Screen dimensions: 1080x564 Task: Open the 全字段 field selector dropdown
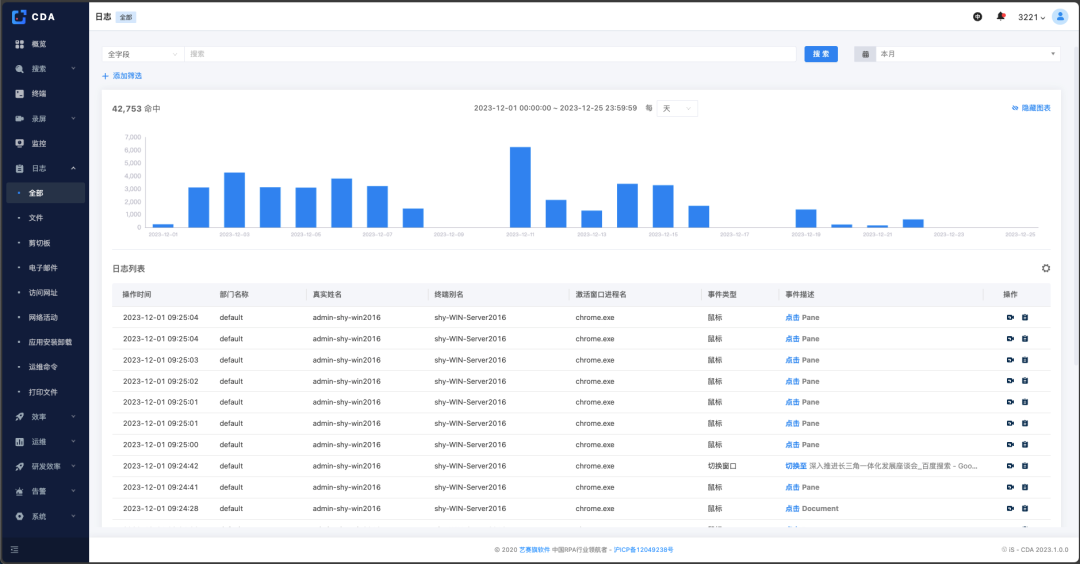point(142,54)
